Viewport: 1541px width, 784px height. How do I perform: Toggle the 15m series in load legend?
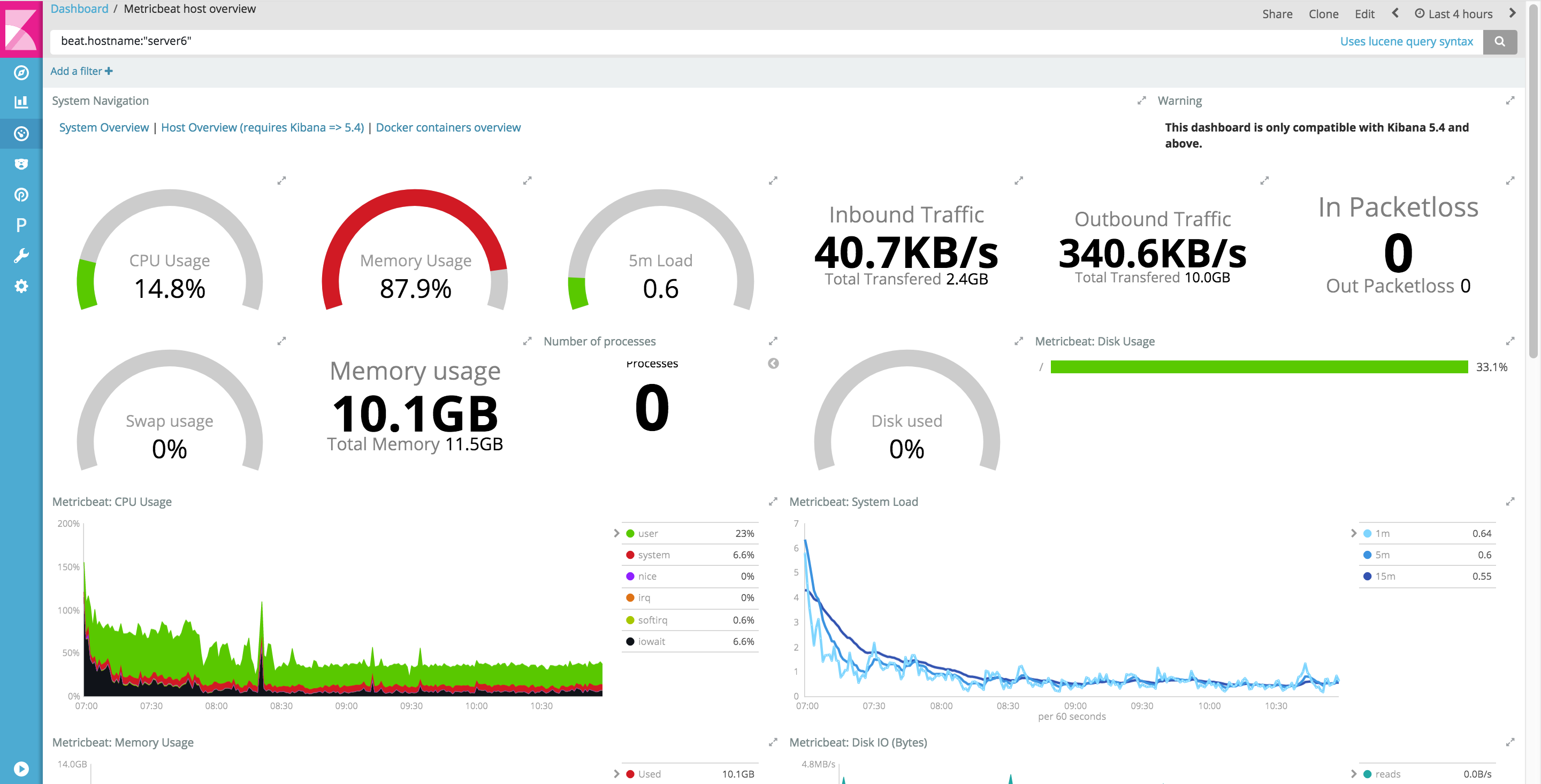point(1428,577)
